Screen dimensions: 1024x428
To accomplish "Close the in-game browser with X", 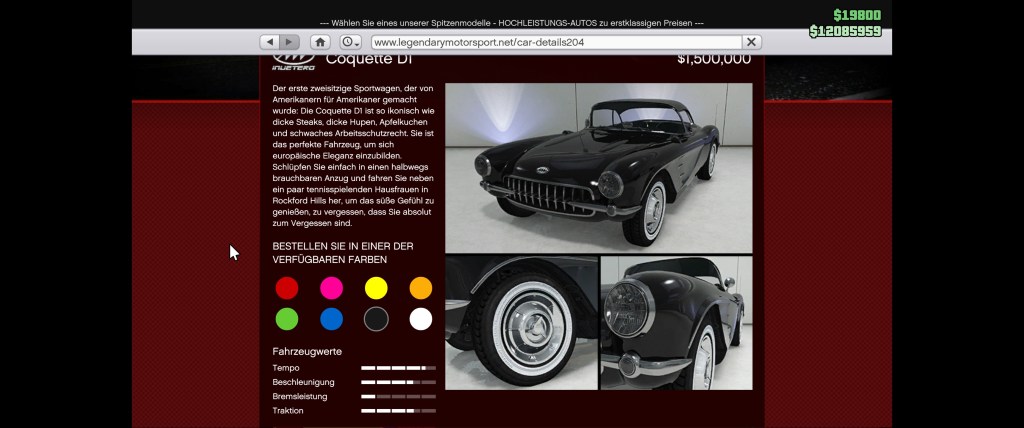I will point(751,42).
